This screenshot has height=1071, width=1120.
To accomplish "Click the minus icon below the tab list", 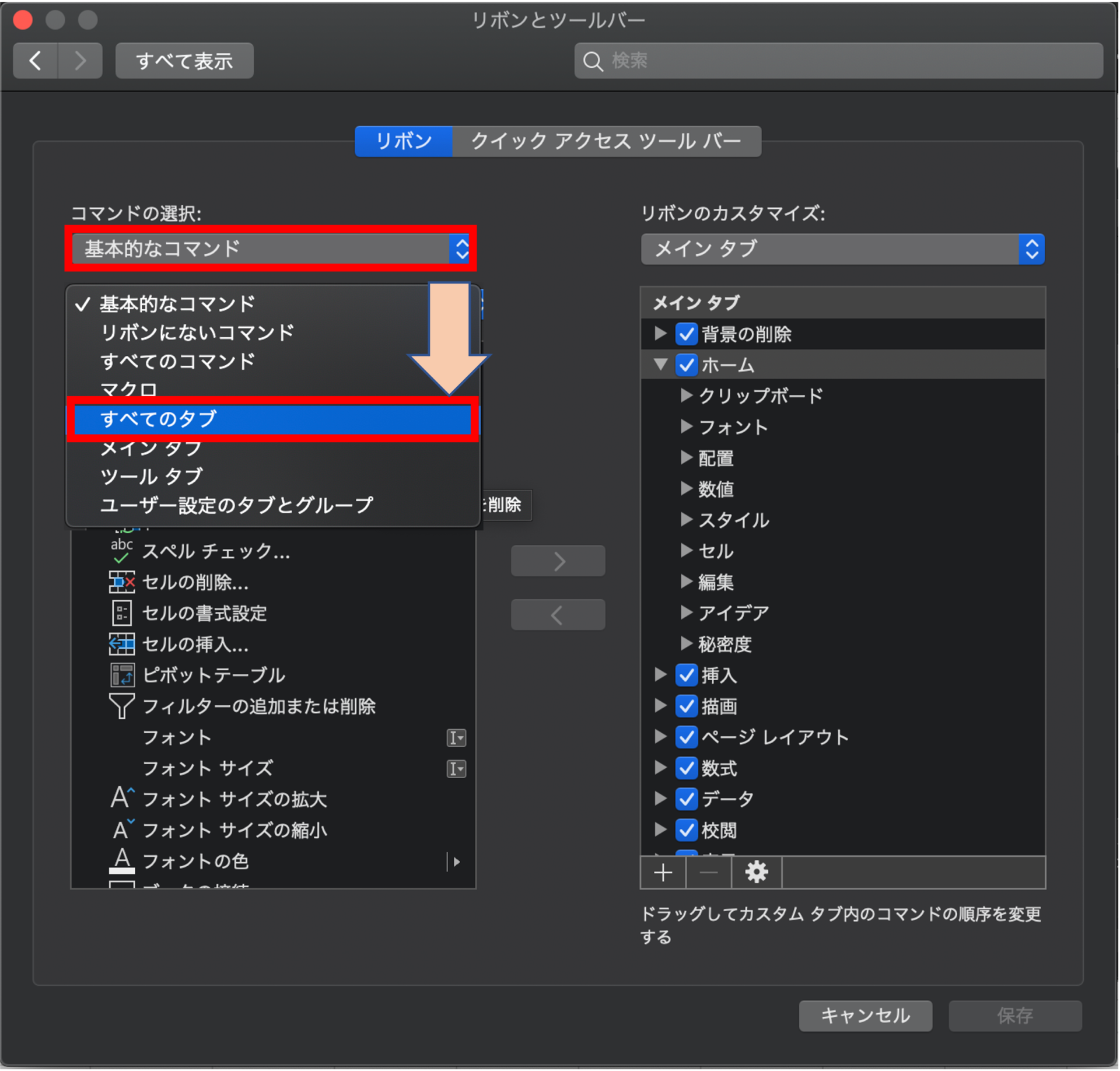I will tap(708, 873).
